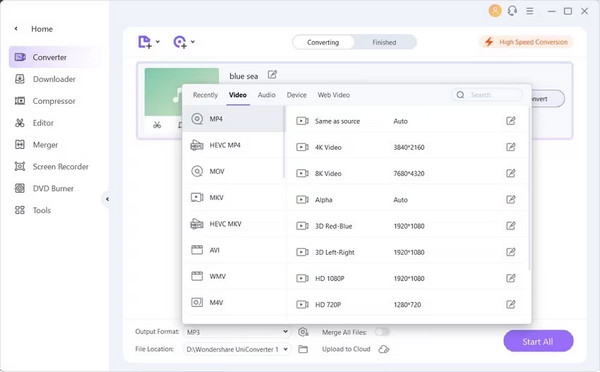This screenshot has width=600, height=372.
Task: Choose MOV format
Action: tap(233, 171)
